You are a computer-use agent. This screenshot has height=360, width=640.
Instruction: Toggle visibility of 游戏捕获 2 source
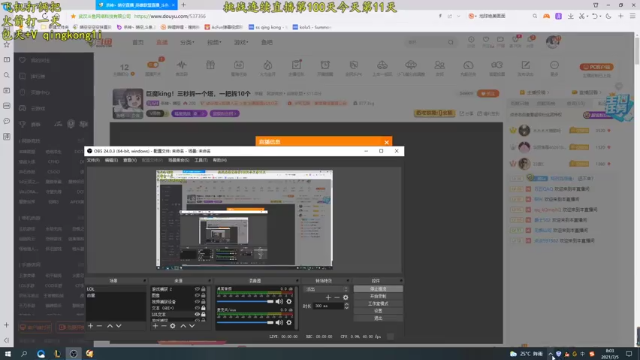(197, 289)
